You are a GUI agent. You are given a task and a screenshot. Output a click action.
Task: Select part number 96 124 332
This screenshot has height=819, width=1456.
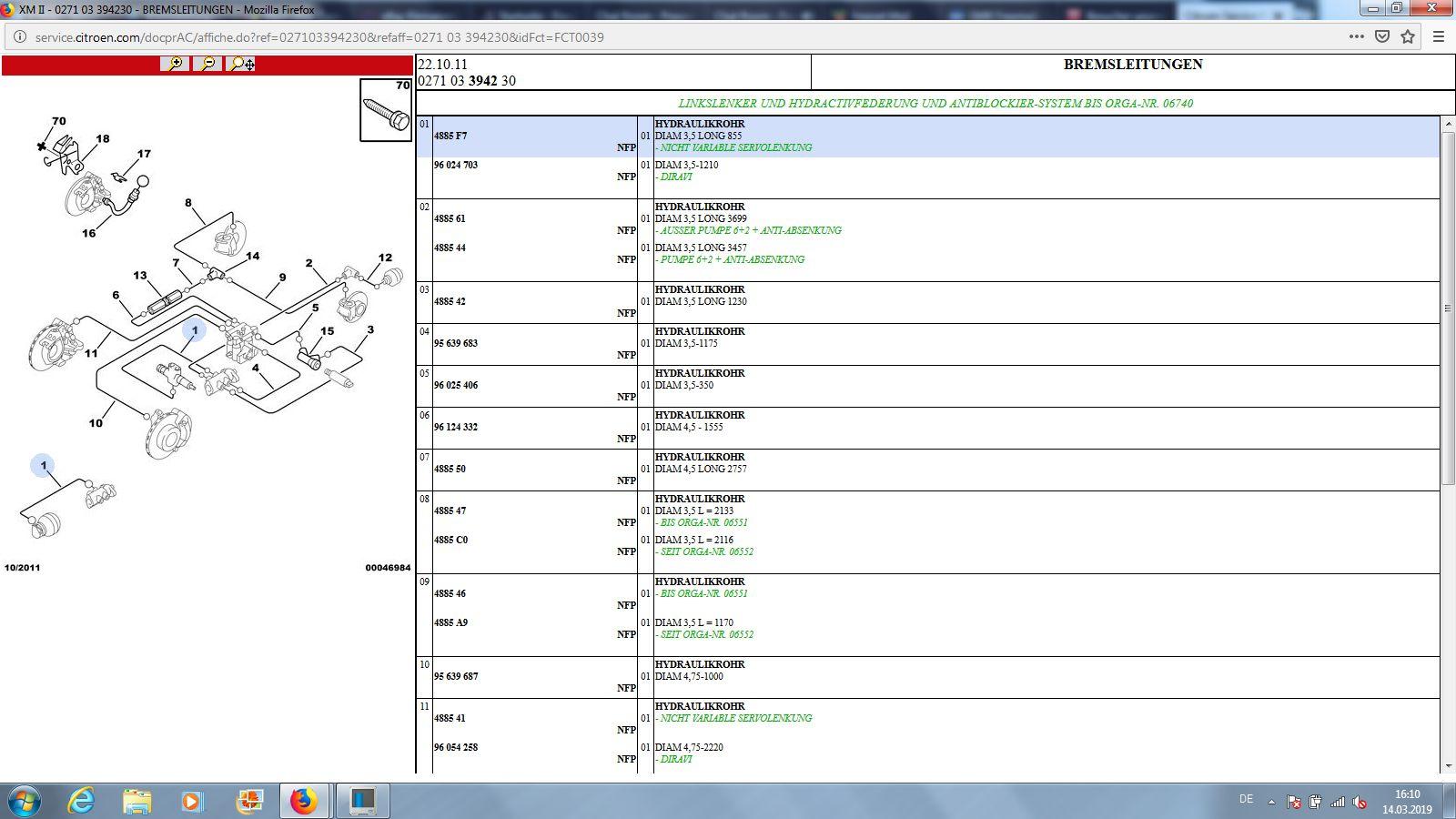[x=456, y=427]
